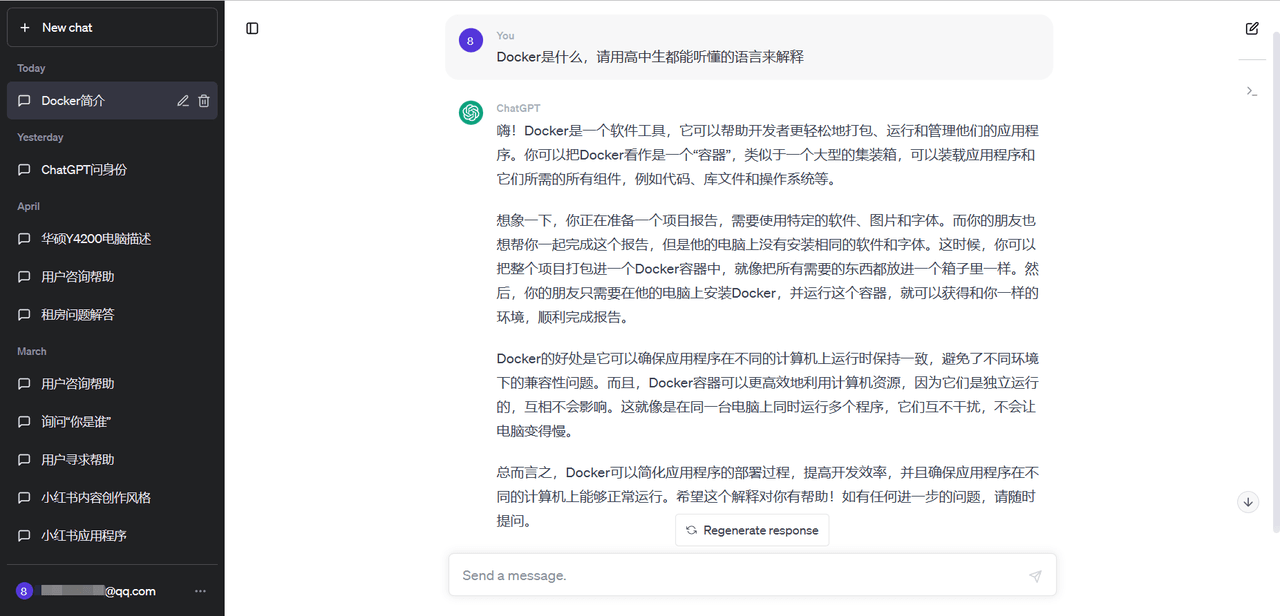
Task: Click the March section label
Action: [x=32, y=351]
